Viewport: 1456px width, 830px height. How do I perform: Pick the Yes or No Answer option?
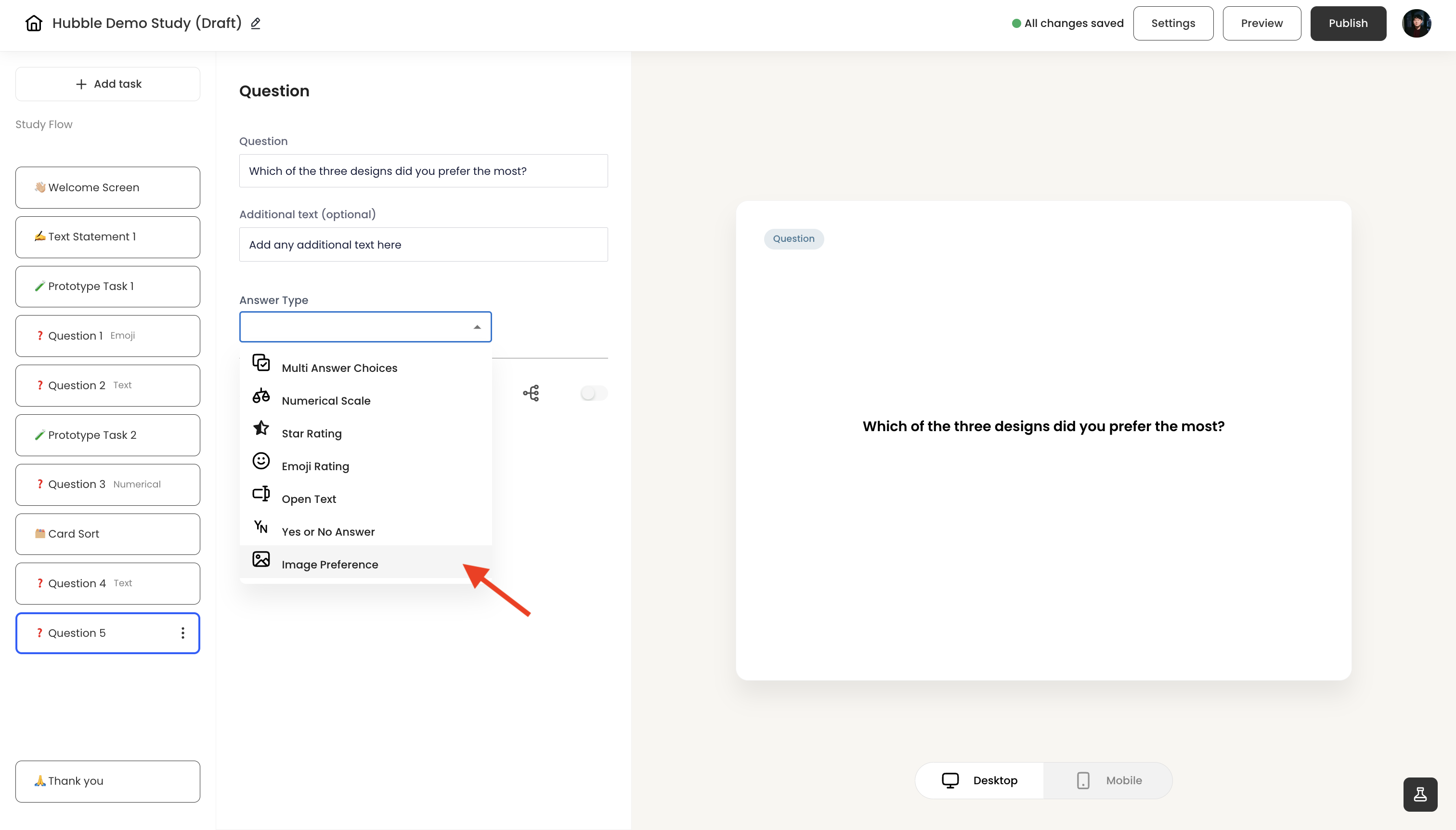pos(327,531)
